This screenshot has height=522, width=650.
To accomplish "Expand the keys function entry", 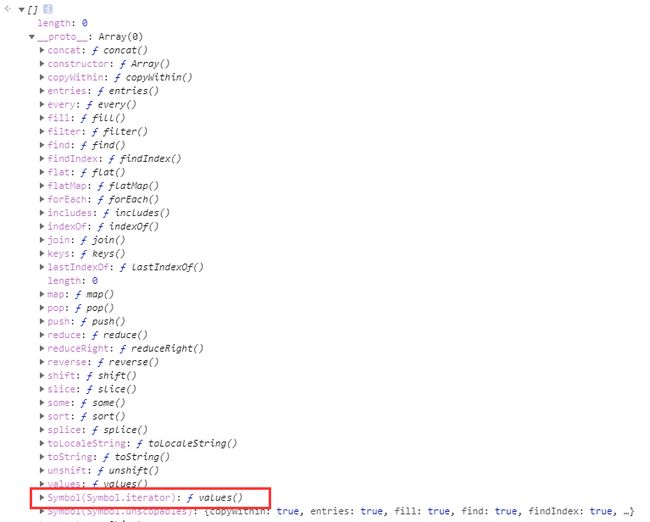I will tap(42, 253).
